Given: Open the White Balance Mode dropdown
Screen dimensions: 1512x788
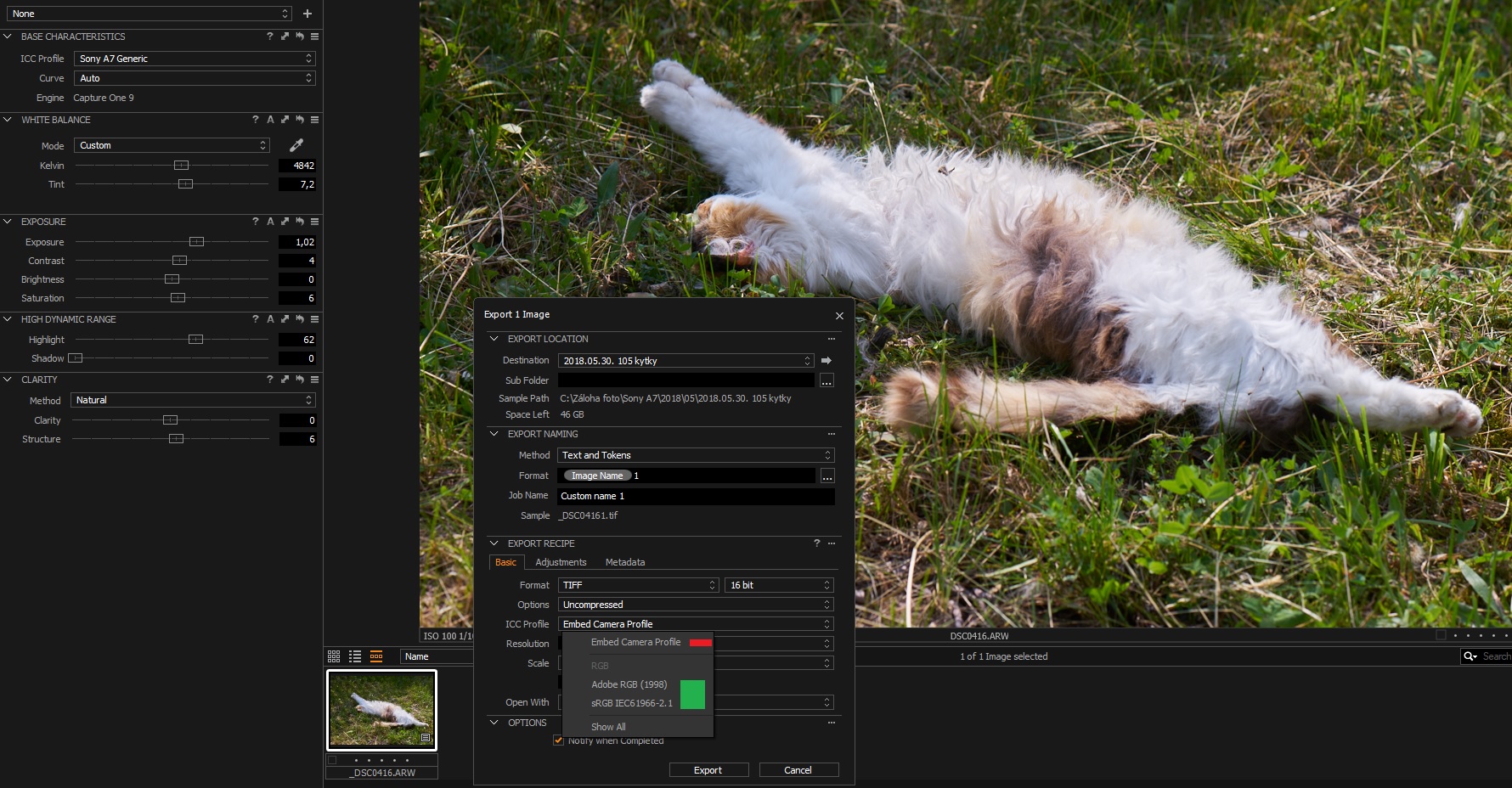Looking at the screenshot, I should coord(172,145).
